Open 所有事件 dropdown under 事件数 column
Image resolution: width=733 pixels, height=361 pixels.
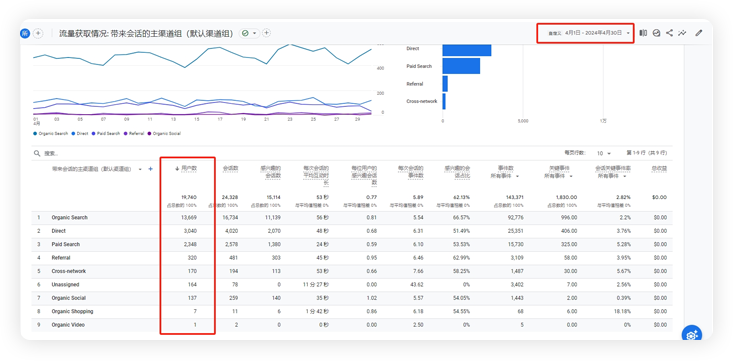(x=504, y=176)
